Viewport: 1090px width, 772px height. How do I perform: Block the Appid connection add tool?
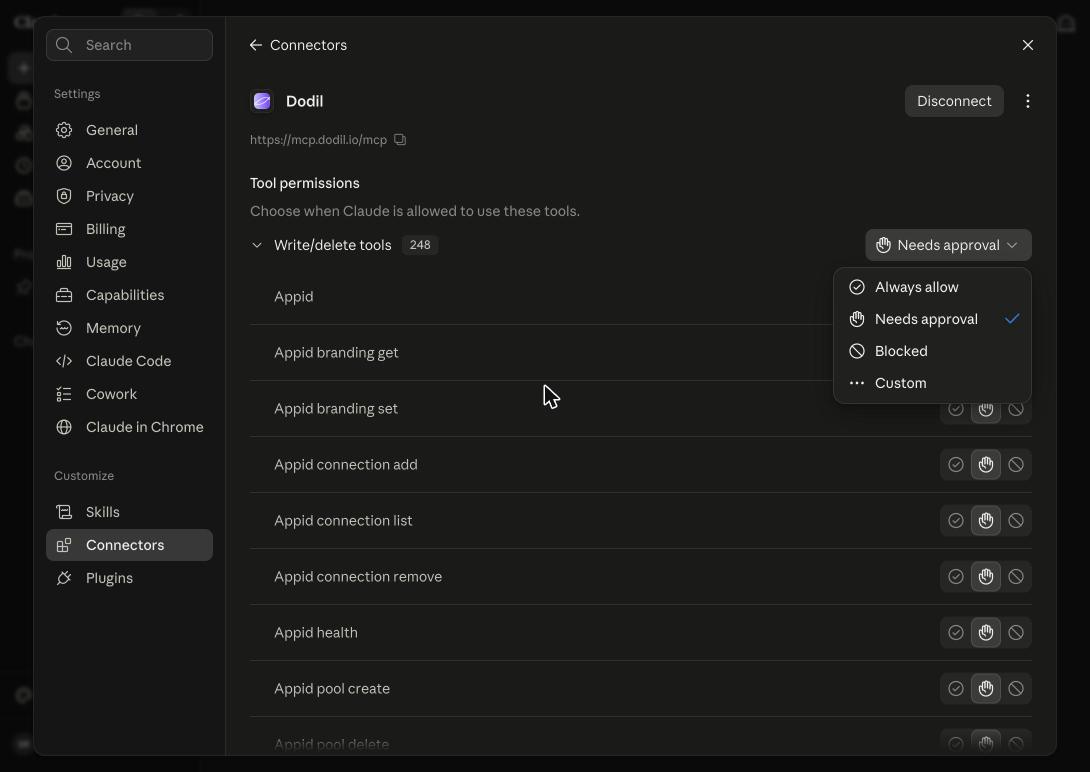(1016, 465)
